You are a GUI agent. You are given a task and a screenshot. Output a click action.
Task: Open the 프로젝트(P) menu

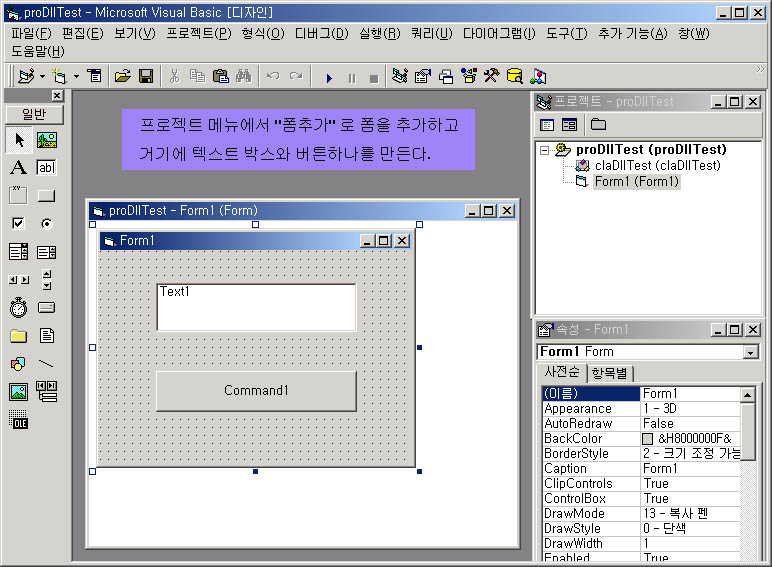point(198,33)
